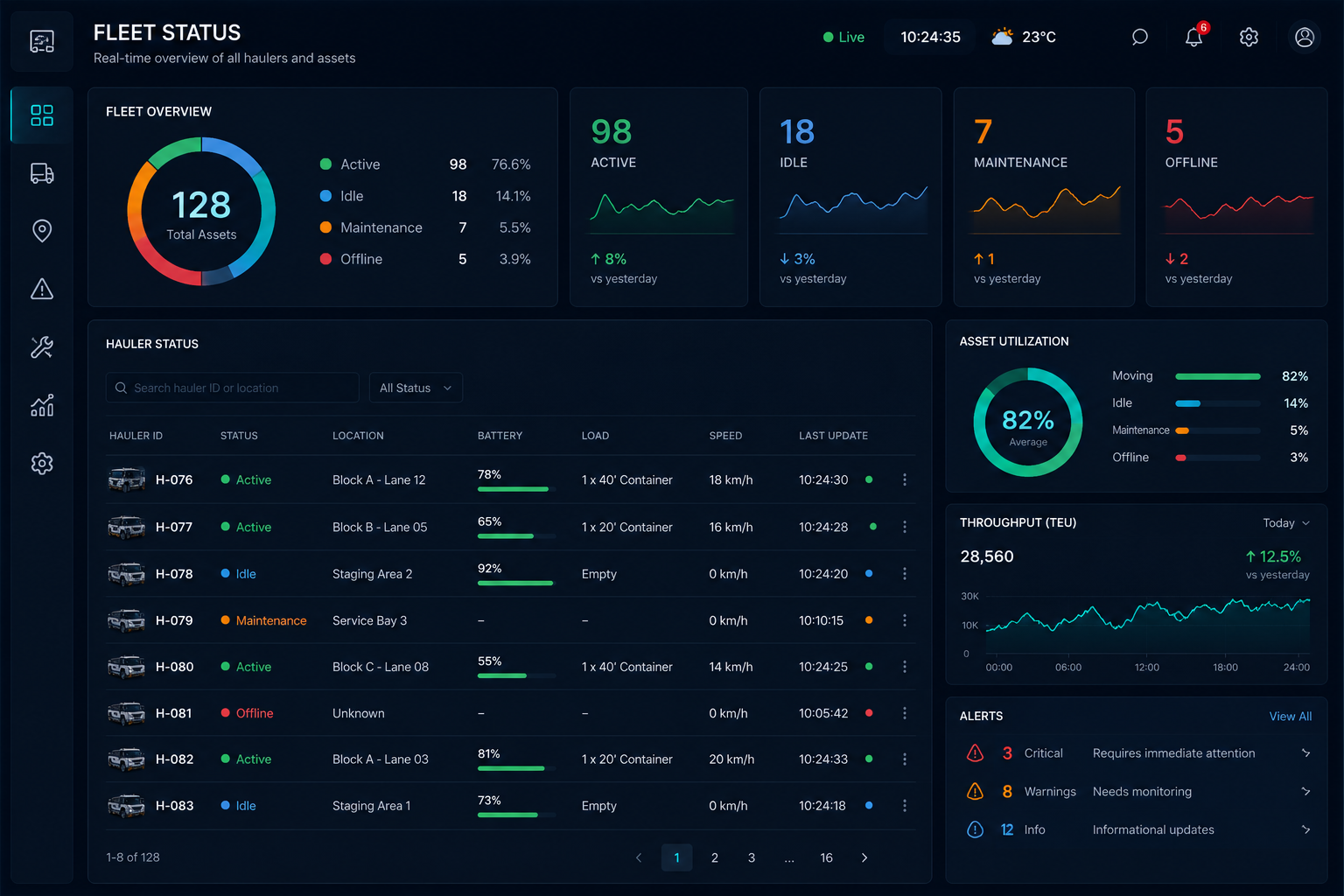Open the map location pin sidebar icon
This screenshot has height=896, width=1344.
pyautogui.click(x=42, y=230)
